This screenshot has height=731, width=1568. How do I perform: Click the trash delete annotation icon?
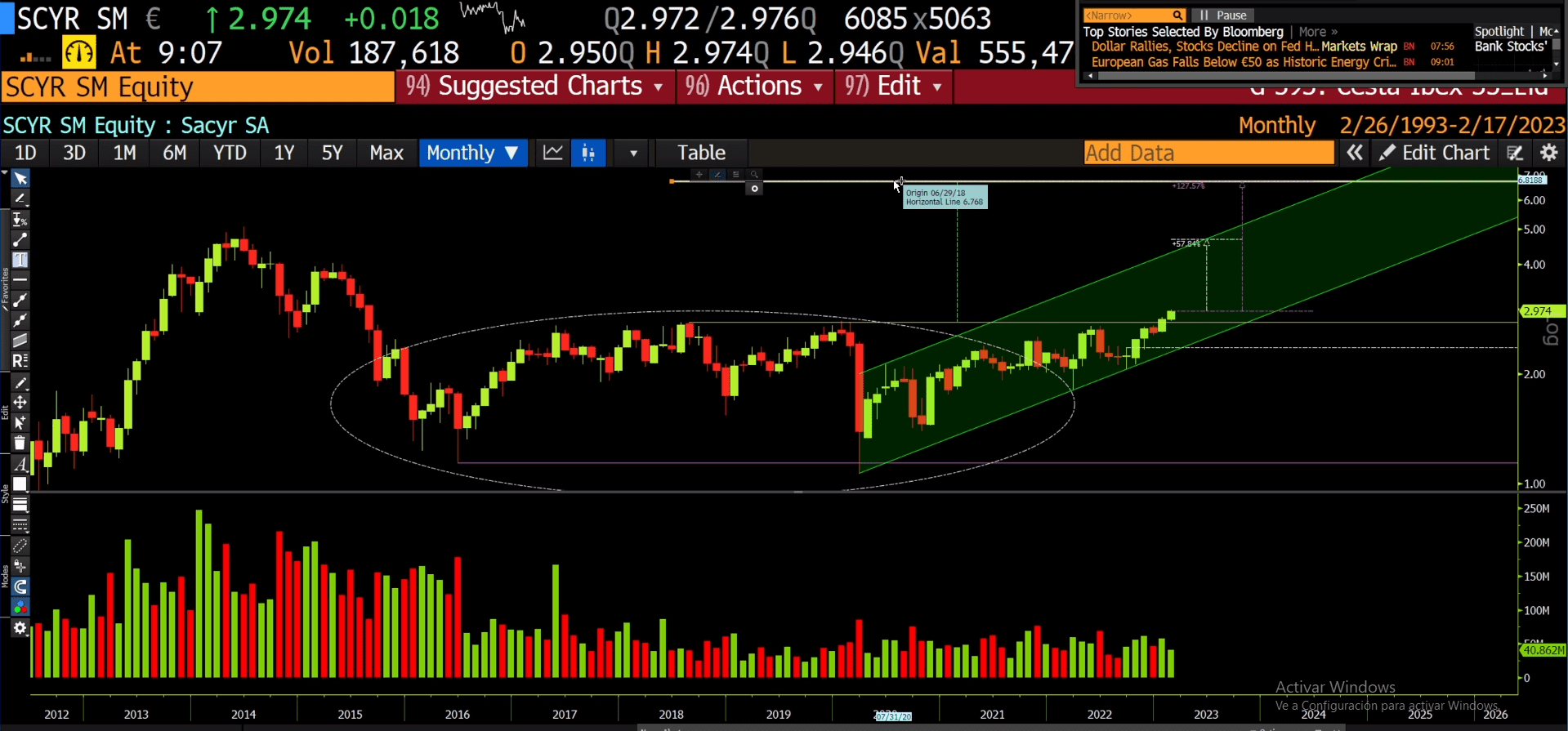click(x=20, y=444)
